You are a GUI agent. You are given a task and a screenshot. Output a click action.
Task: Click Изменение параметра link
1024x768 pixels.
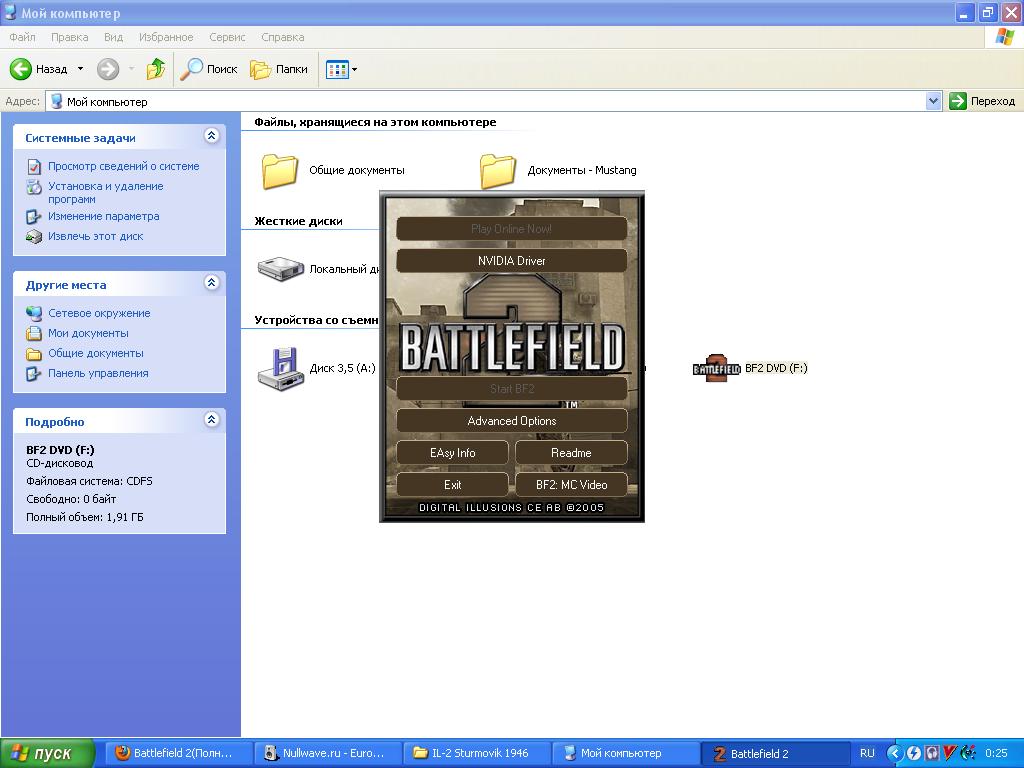pyautogui.click(x=103, y=216)
